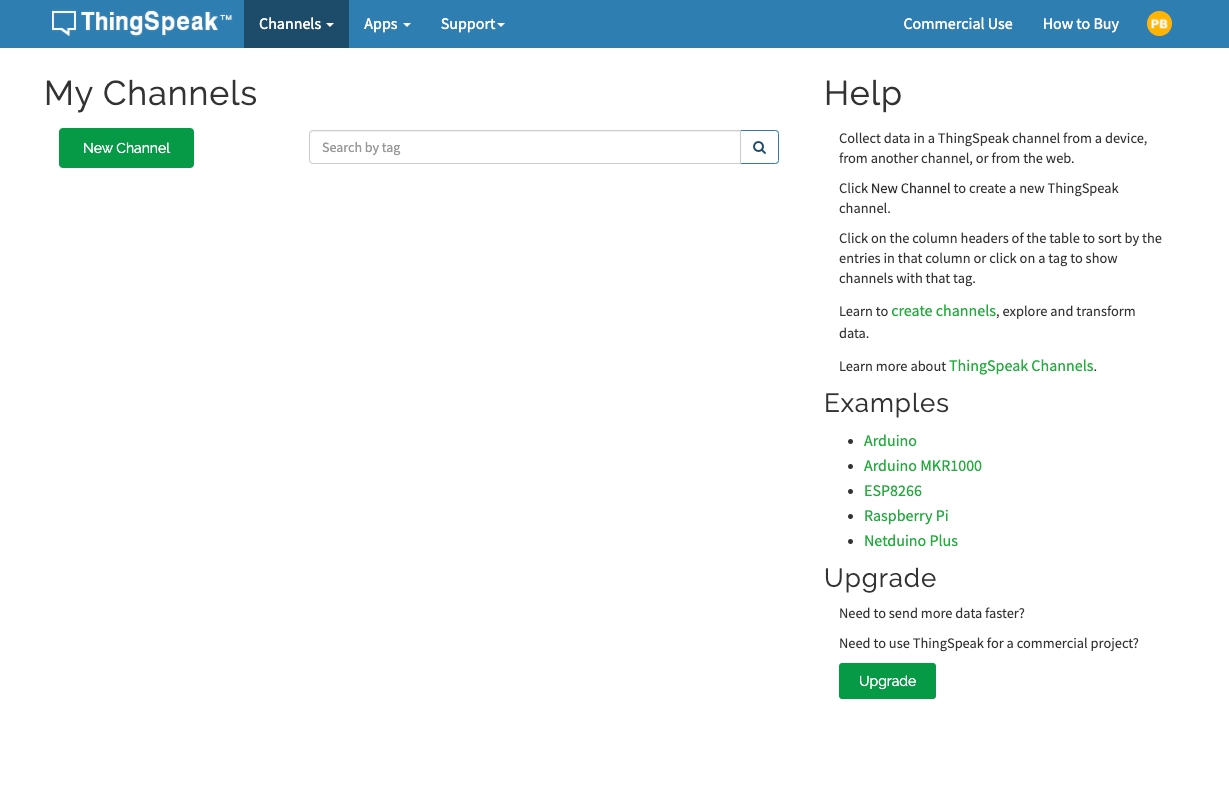
Task: Click the ThingSpeak logo
Action: click(141, 23)
